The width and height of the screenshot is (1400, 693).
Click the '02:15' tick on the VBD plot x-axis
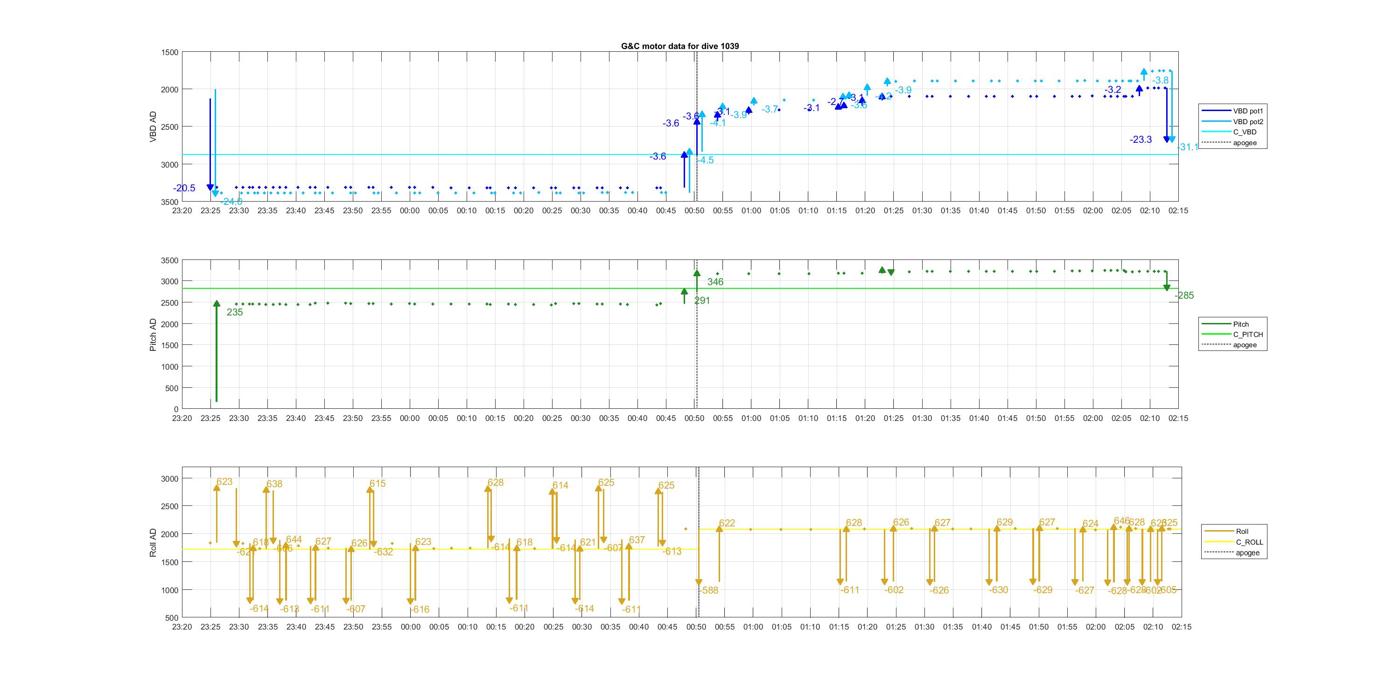(x=1179, y=211)
